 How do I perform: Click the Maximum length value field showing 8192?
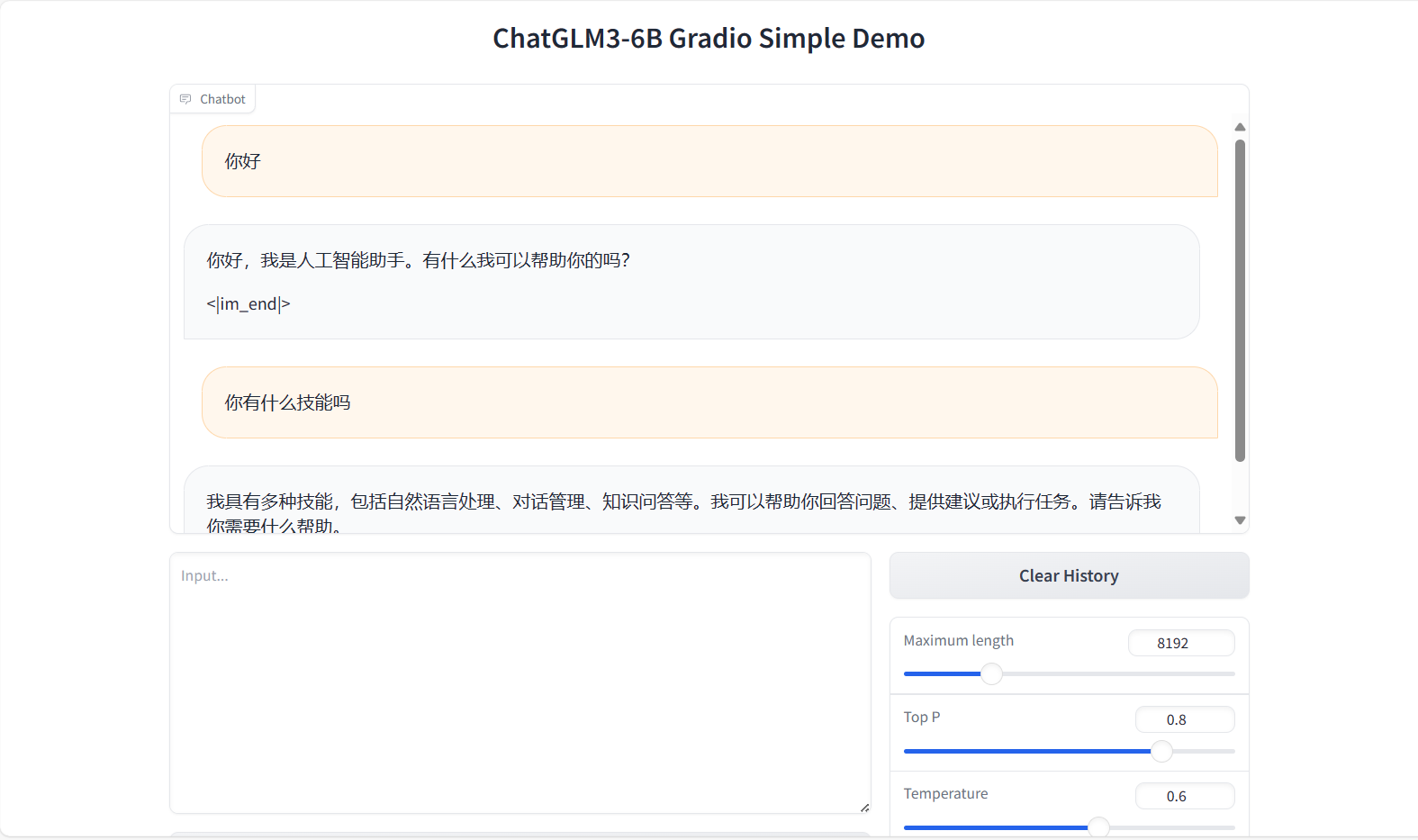(1180, 643)
